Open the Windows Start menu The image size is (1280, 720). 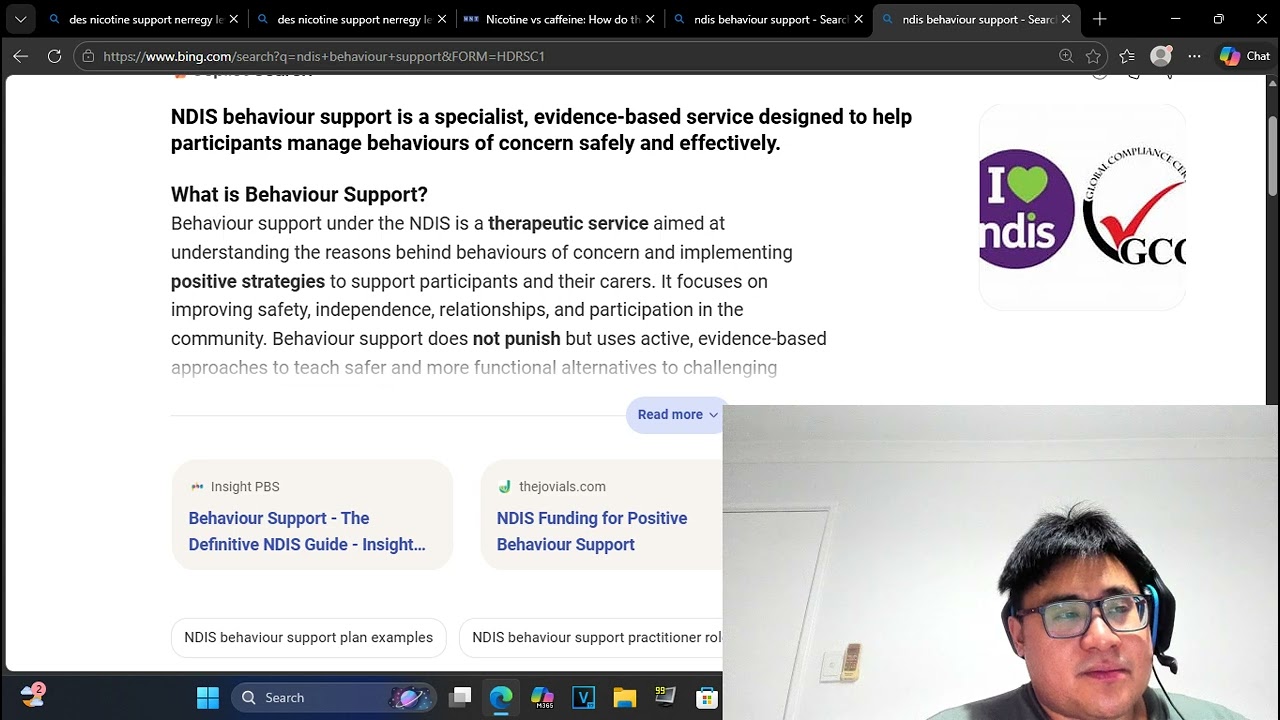pyautogui.click(x=208, y=697)
